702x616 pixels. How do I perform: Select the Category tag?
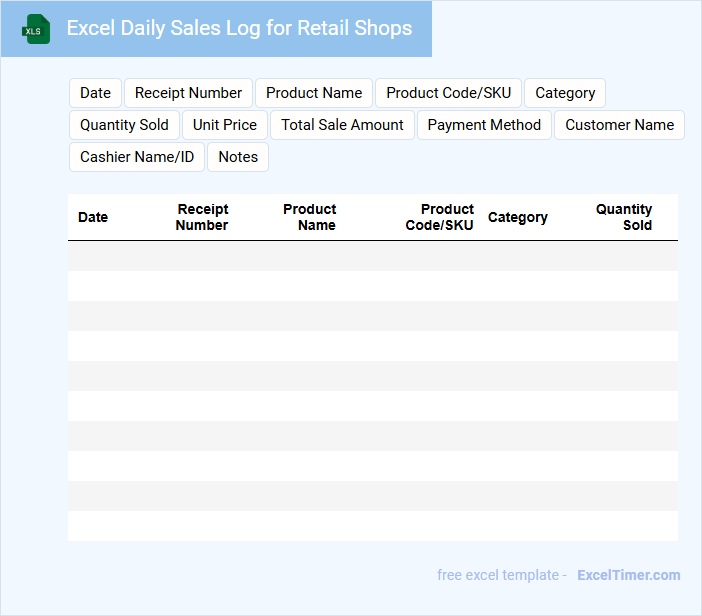(x=565, y=93)
